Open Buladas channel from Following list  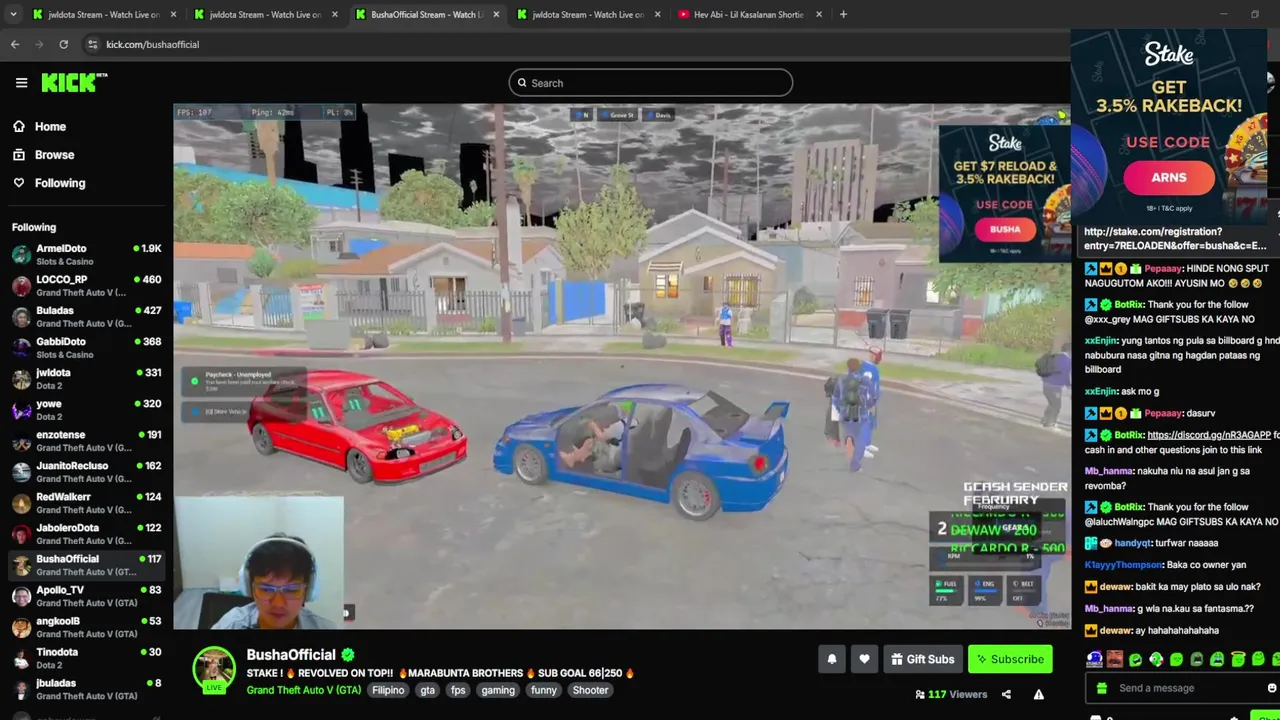point(86,316)
